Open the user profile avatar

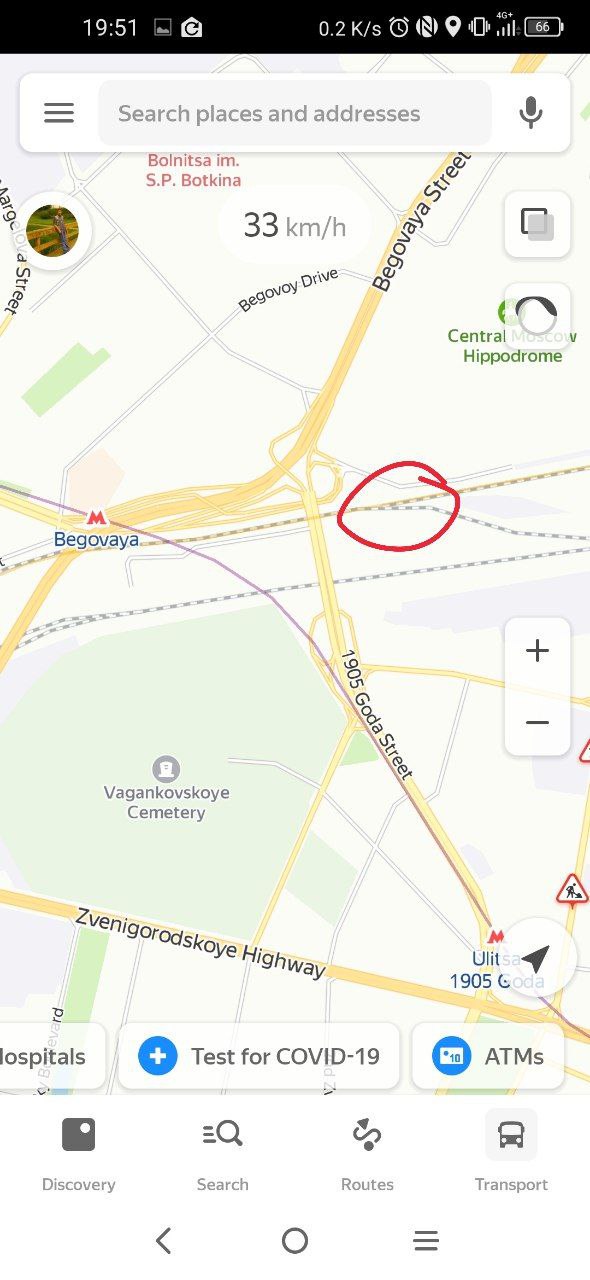click(52, 231)
